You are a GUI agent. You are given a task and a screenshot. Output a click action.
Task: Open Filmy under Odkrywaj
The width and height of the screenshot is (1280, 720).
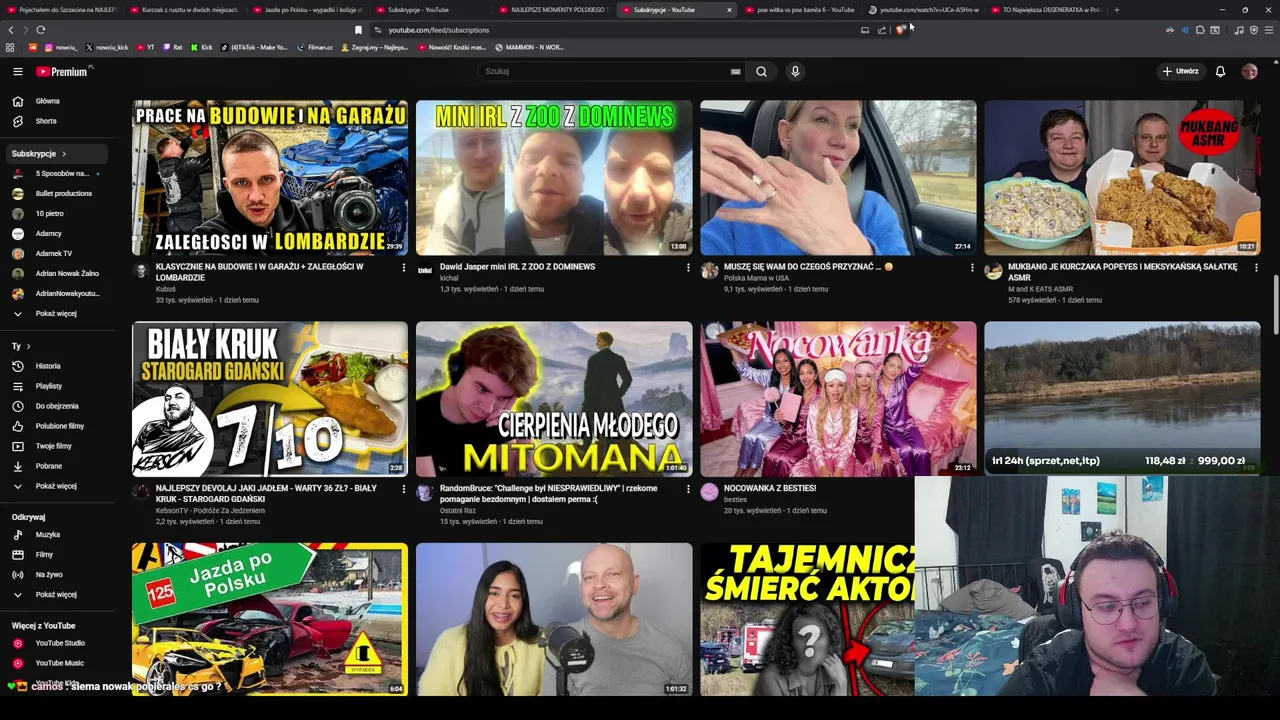coord(44,555)
